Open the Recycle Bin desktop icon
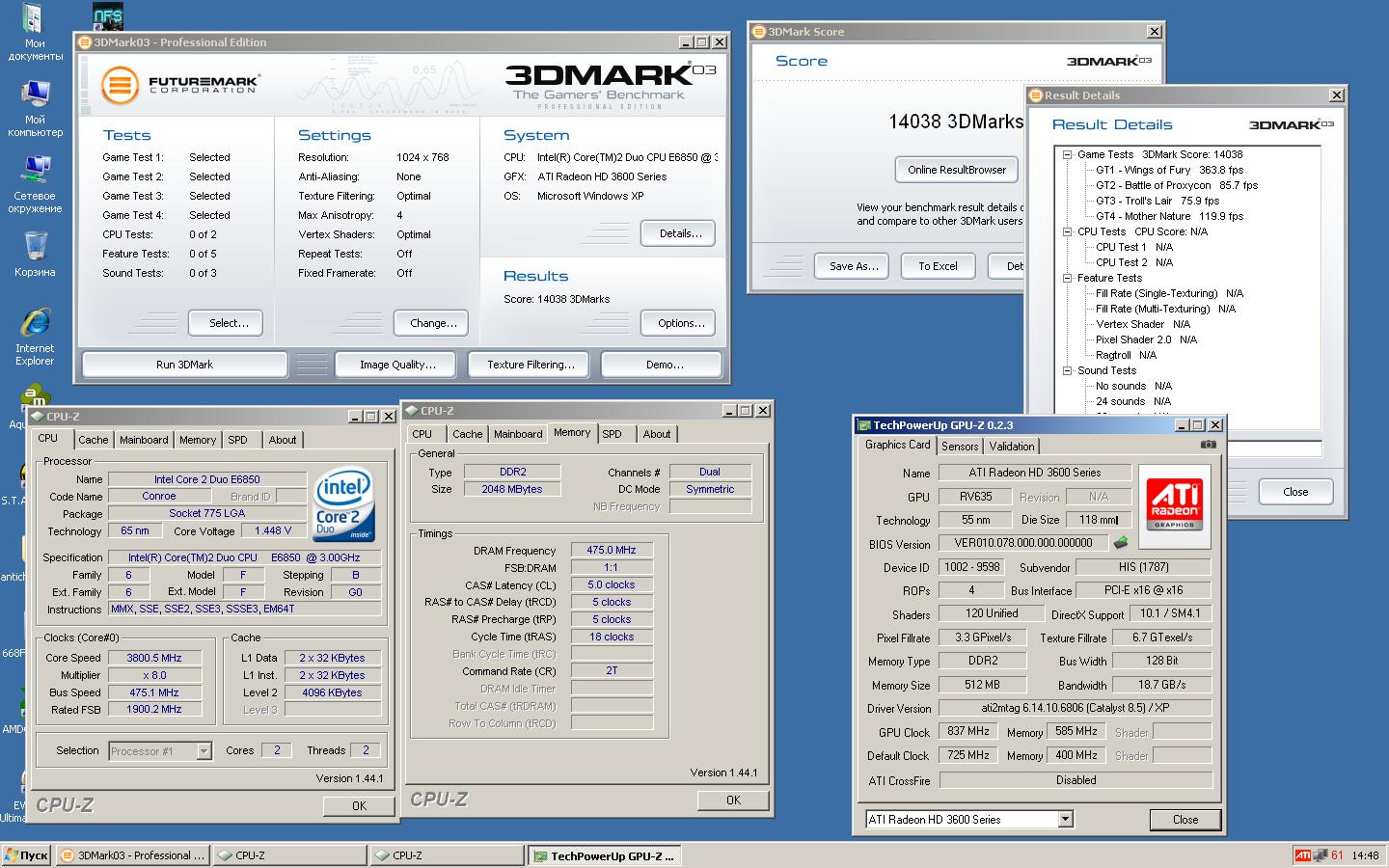This screenshot has height=868, width=1389. click(x=35, y=254)
